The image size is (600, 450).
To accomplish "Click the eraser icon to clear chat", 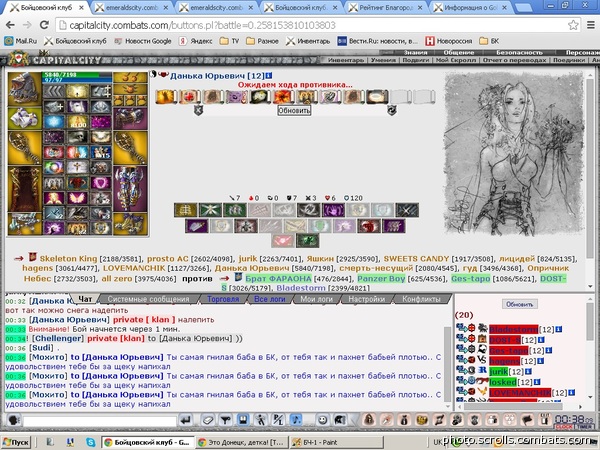I will click(207, 420).
